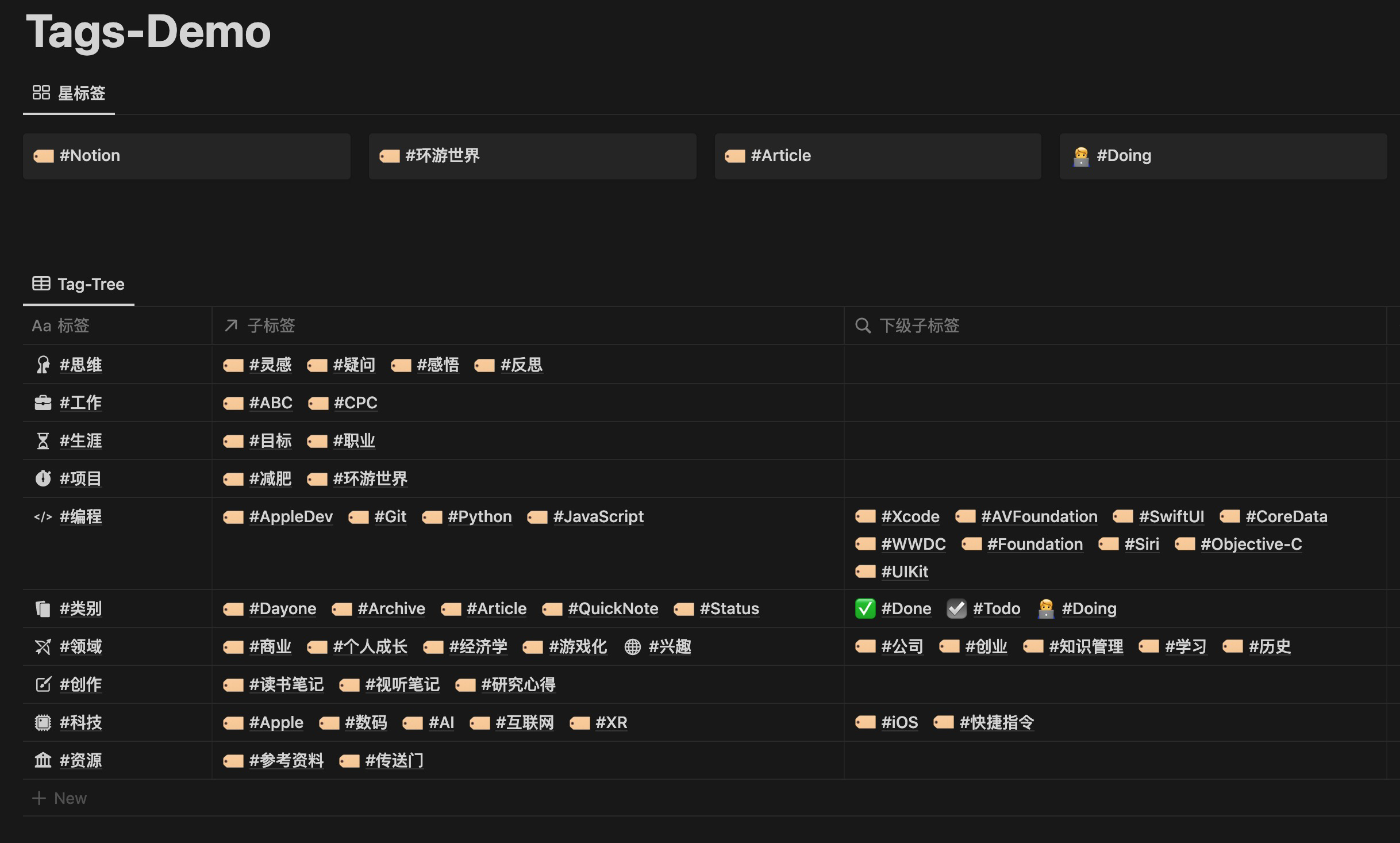Image resolution: width=1400 pixels, height=843 pixels.
Task: Click the arrow icon in 子标签 header
Action: click(231, 325)
